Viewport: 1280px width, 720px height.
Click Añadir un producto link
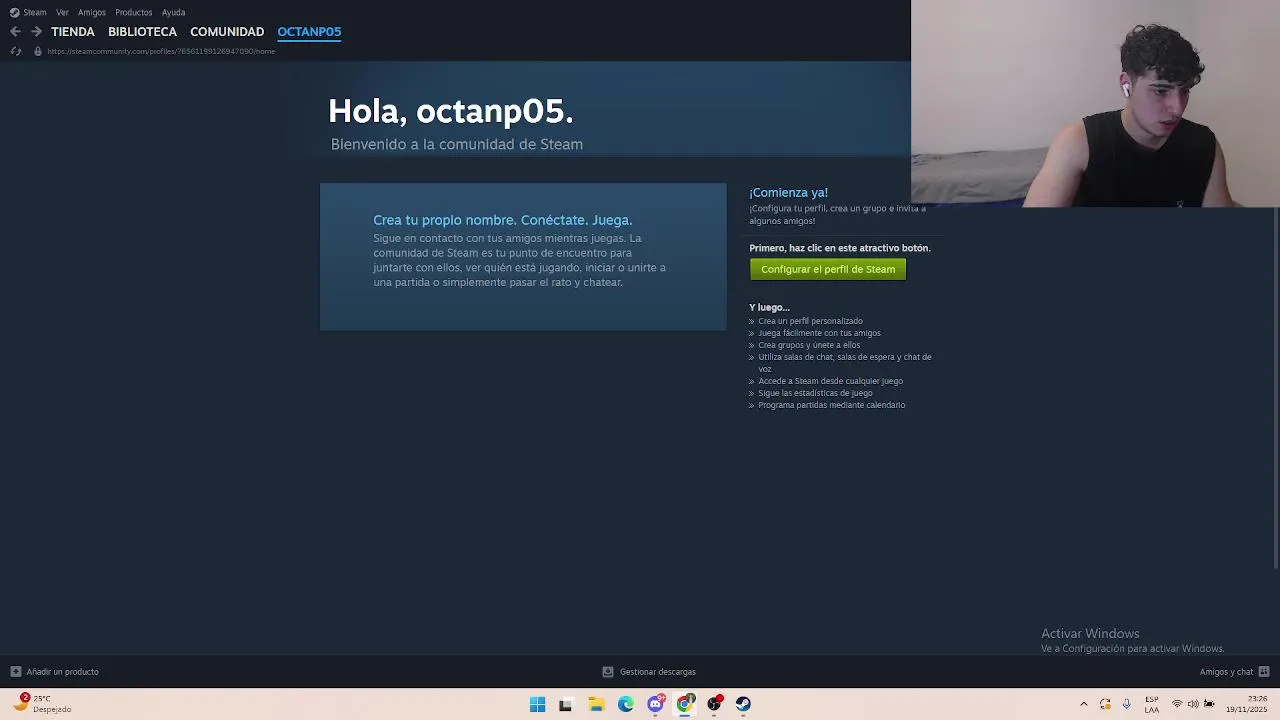62,672
